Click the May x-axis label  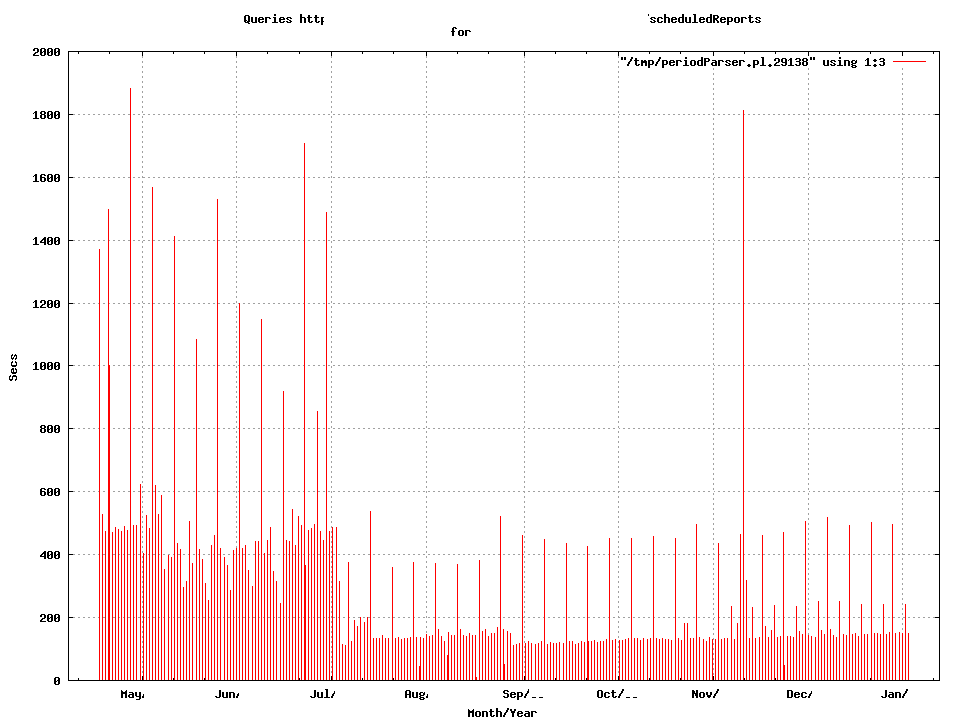tap(132, 694)
